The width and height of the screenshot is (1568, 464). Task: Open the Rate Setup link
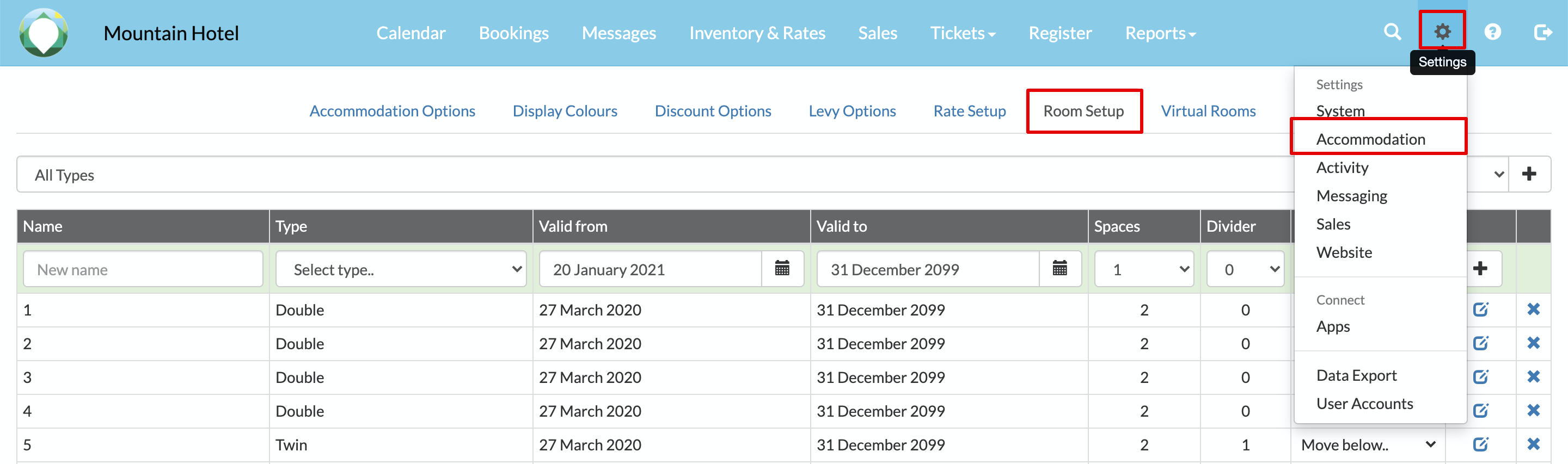click(969, 112)
